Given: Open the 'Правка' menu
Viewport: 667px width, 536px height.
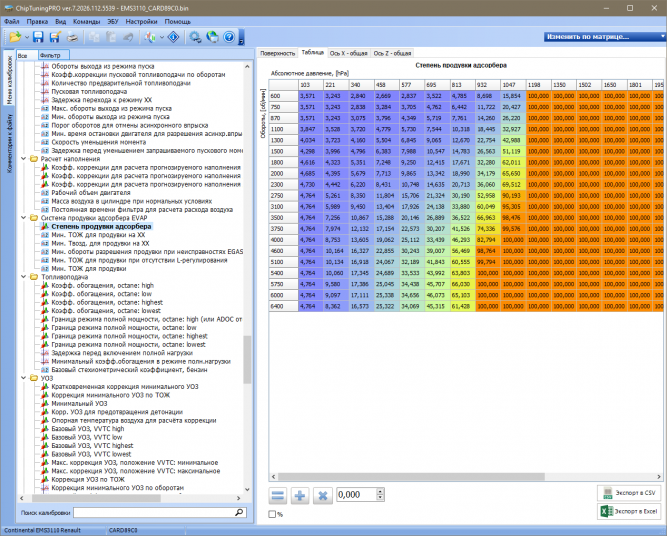Looking at the screenshot, I should coord(37,21).
